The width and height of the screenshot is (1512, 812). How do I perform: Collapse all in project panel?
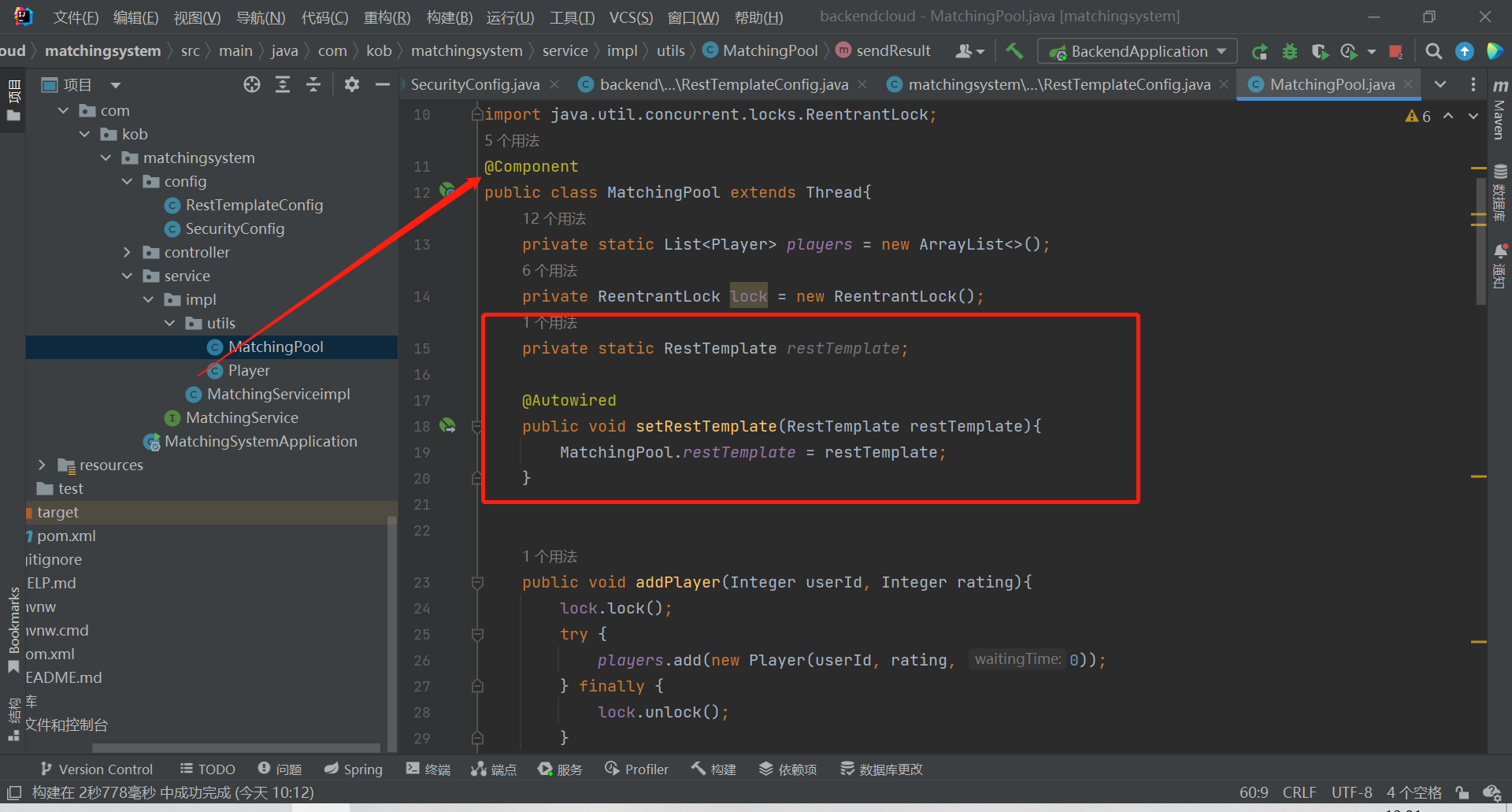pos(313,84)
